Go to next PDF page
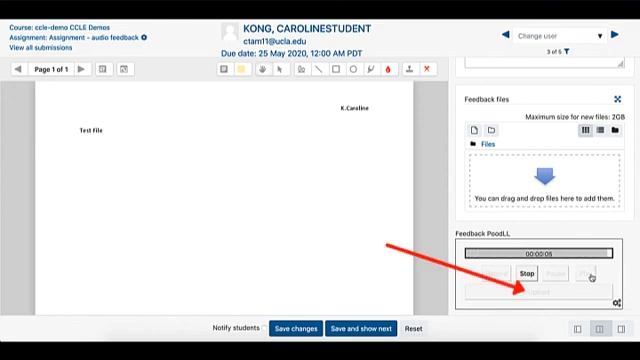 81,69
